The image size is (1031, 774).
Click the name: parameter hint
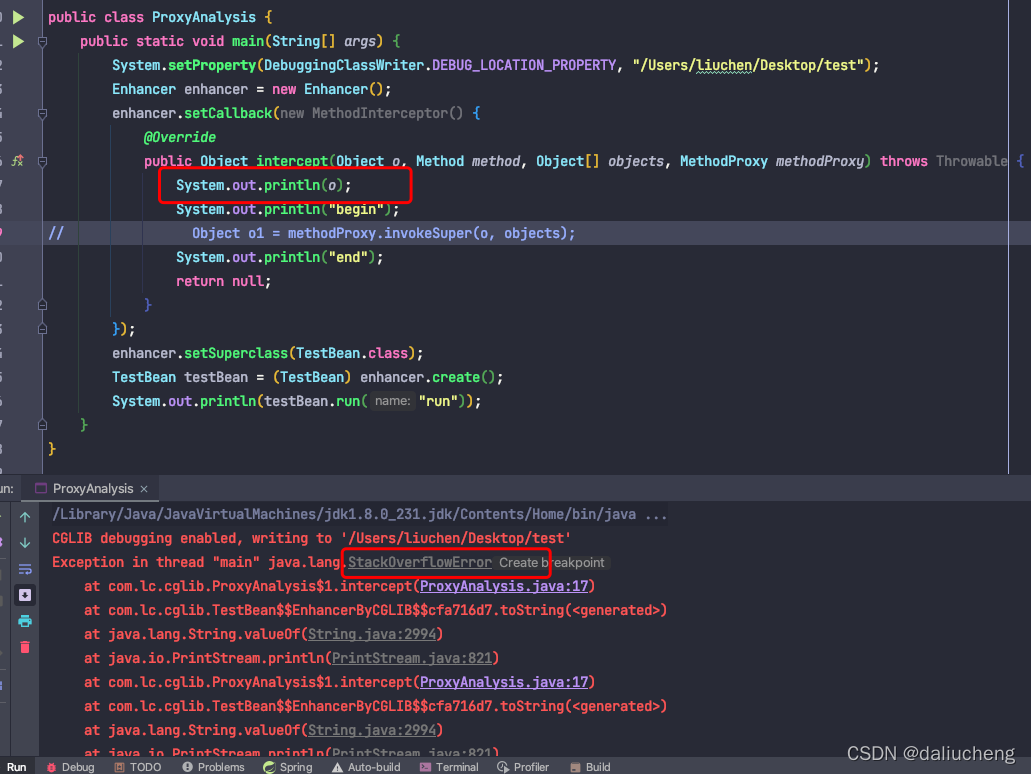pos(393,401)
